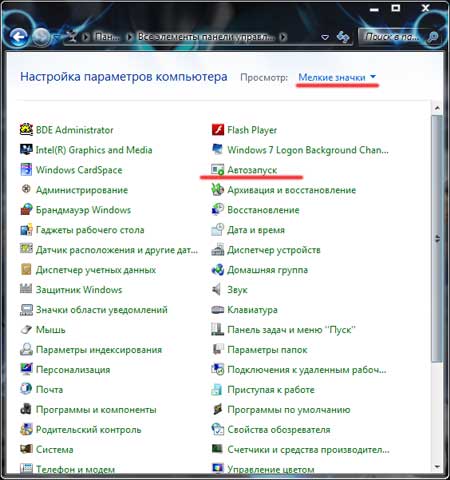Image resolution: width=450 pixels, height=480 pixels.
Task: Open the Восстановление link
Action: pos(263,210)
